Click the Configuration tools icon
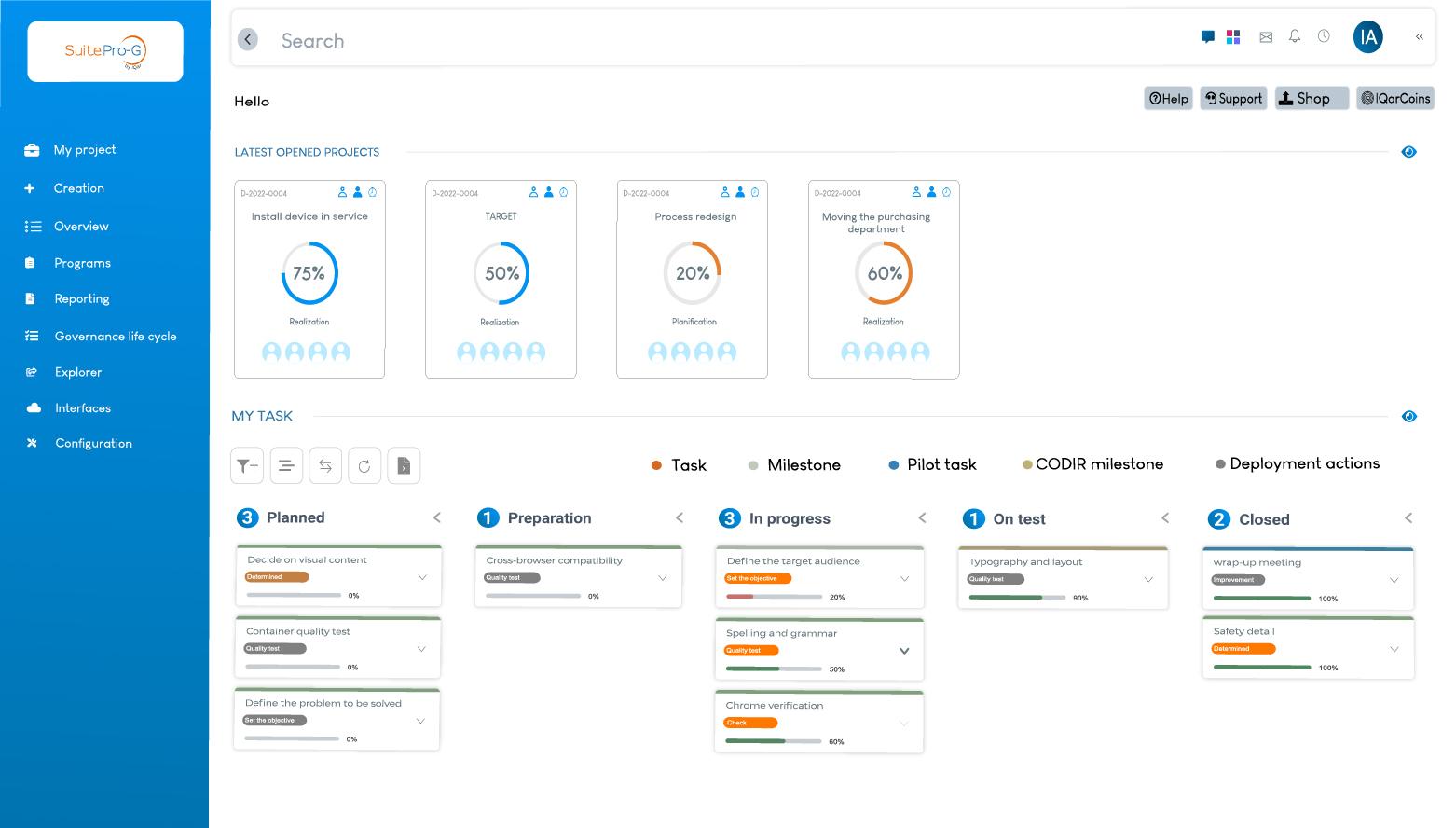 (32, 443)
